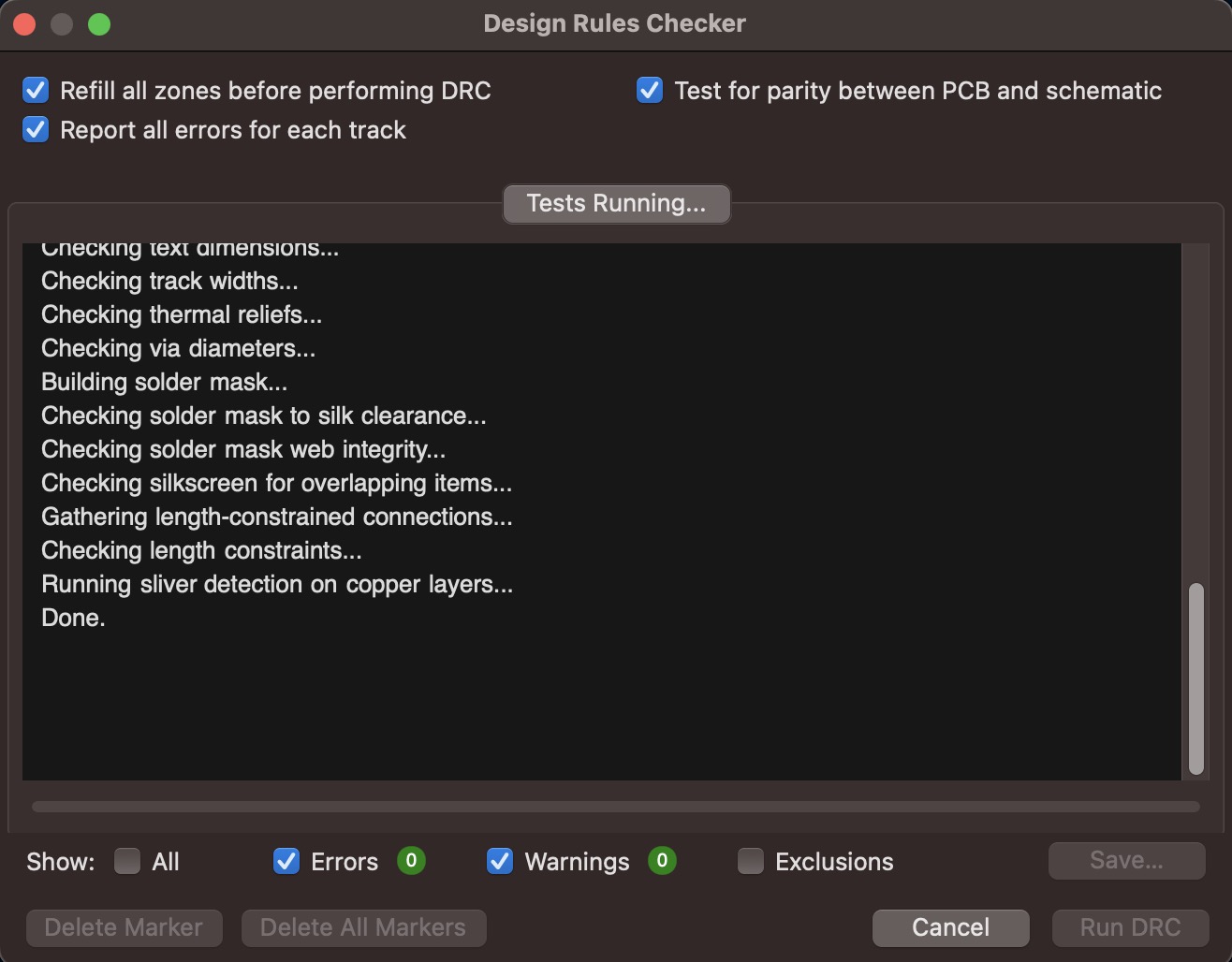Click the horizontal scrollbar below the log

pyautogui.click(x=615, y=807)
